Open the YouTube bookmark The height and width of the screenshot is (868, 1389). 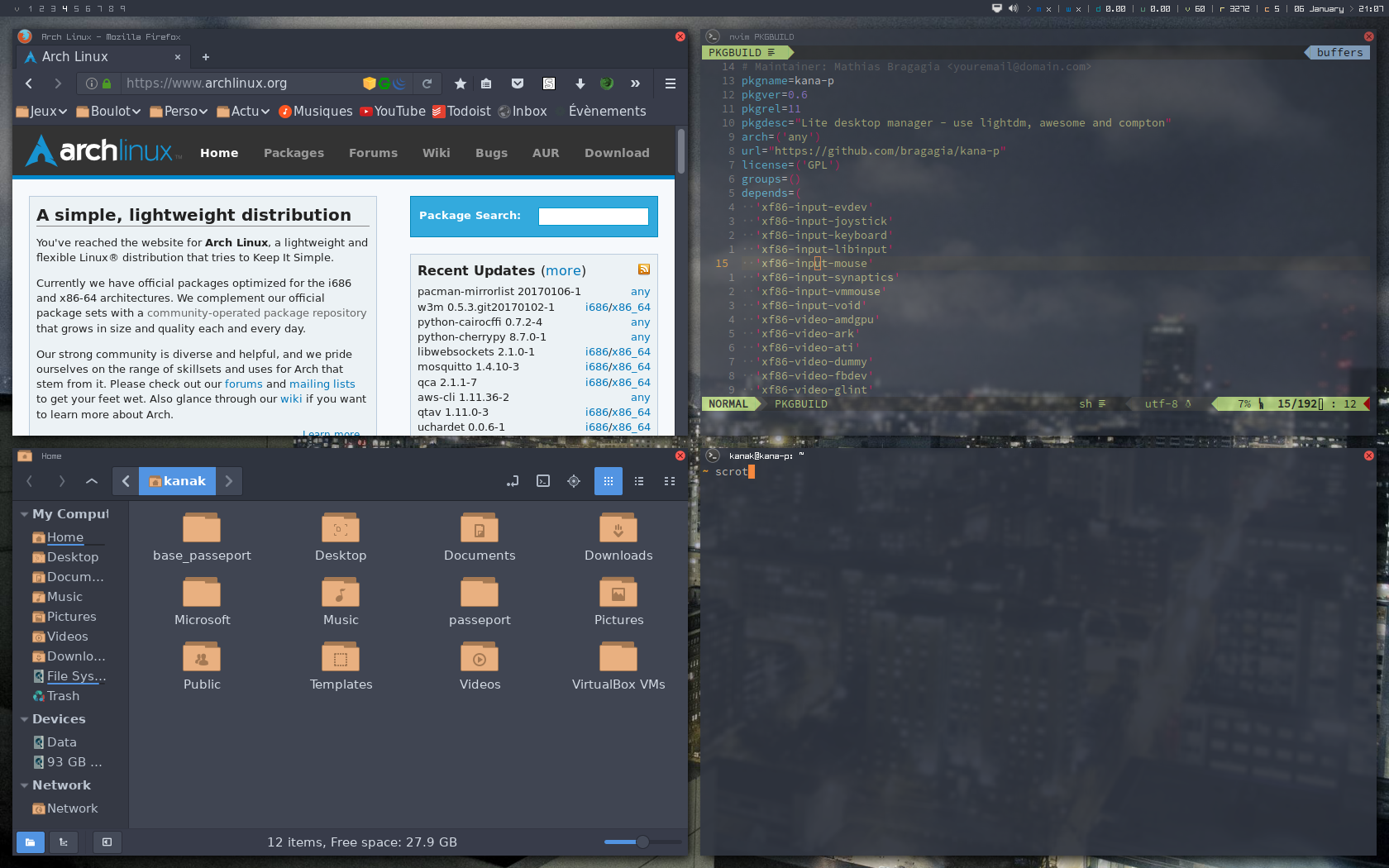point(393,112)
